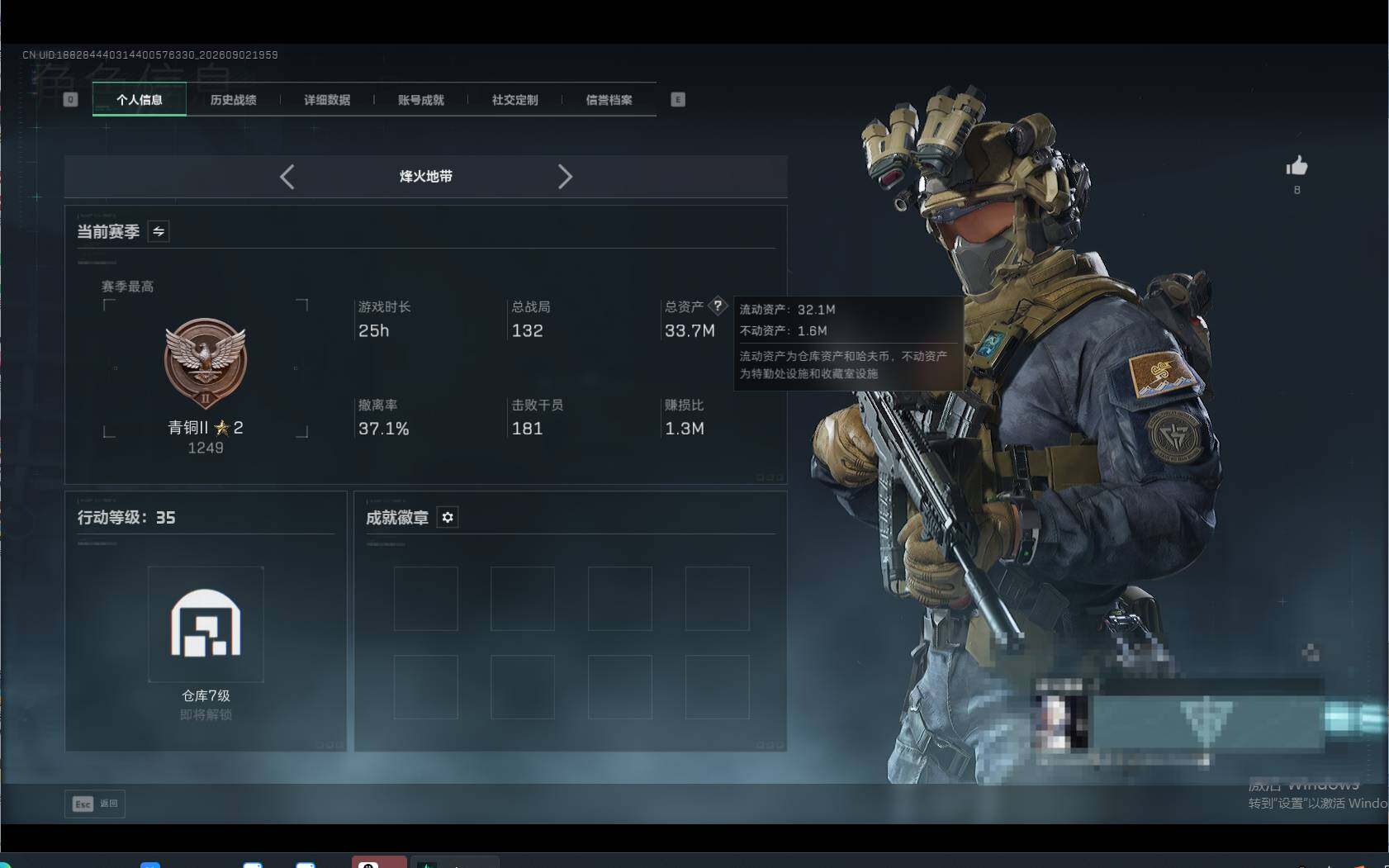Open the 历史战绩 tab
Screen dimensions: 1389x868
234,100
